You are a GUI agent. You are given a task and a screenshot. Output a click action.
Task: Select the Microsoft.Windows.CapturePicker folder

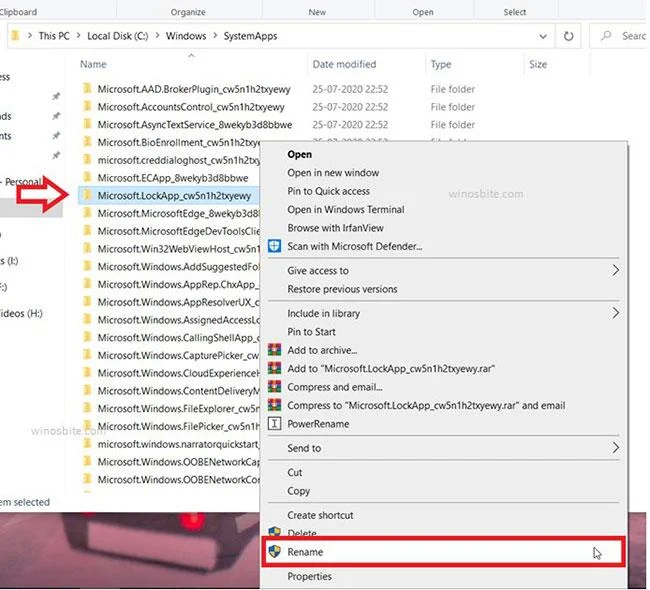tap(178, 355)
